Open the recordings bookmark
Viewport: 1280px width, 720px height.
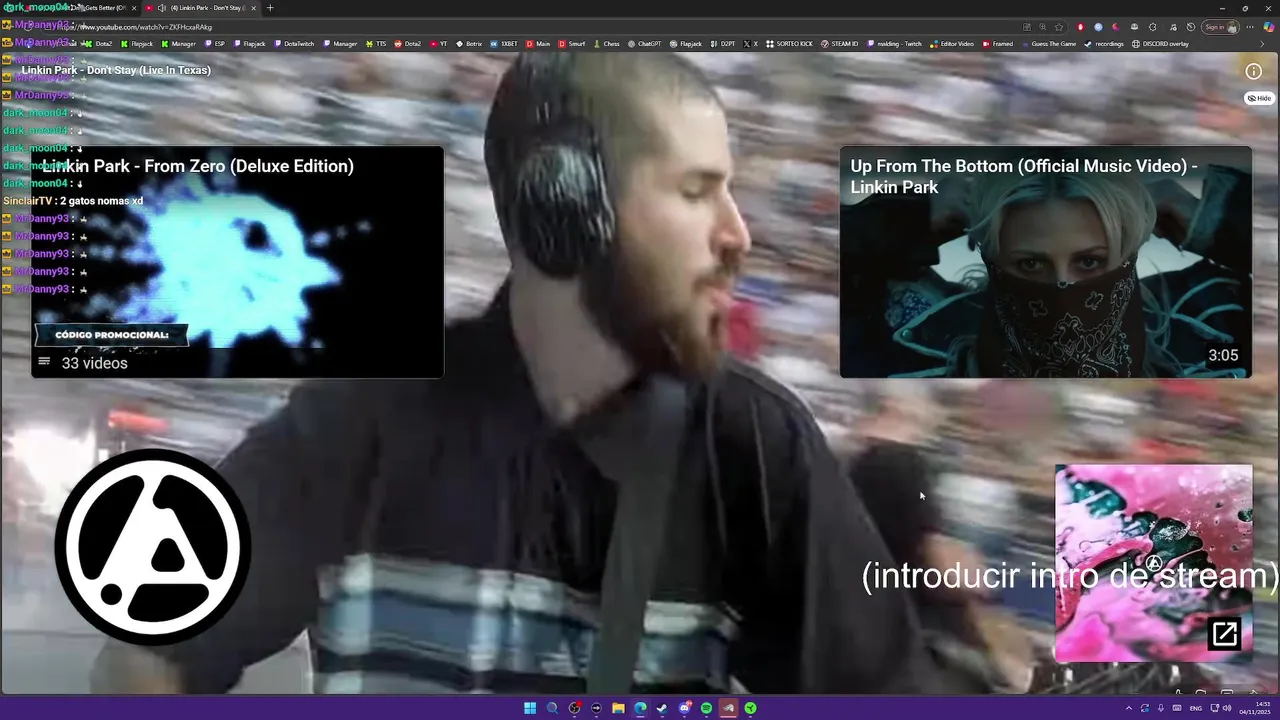[1104, 44]
